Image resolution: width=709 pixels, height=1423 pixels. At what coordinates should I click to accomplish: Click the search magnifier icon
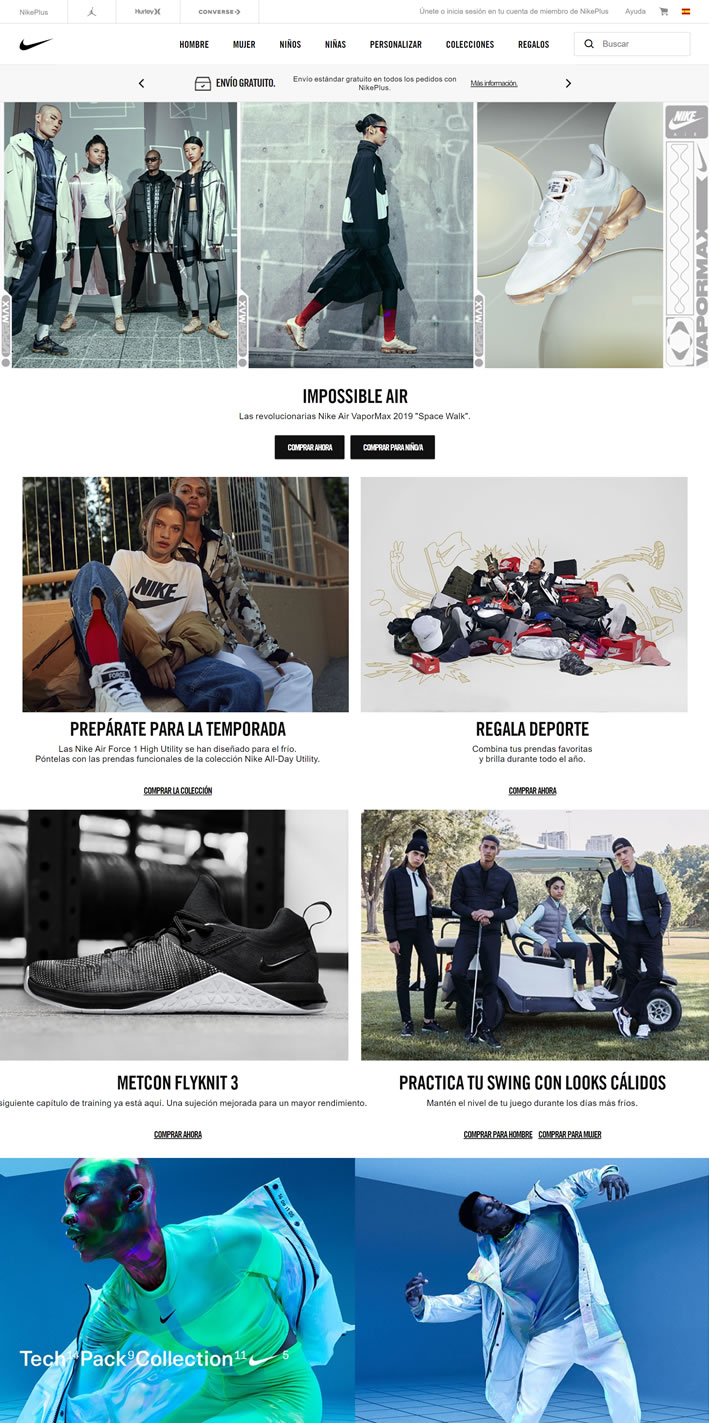[589, 44]
